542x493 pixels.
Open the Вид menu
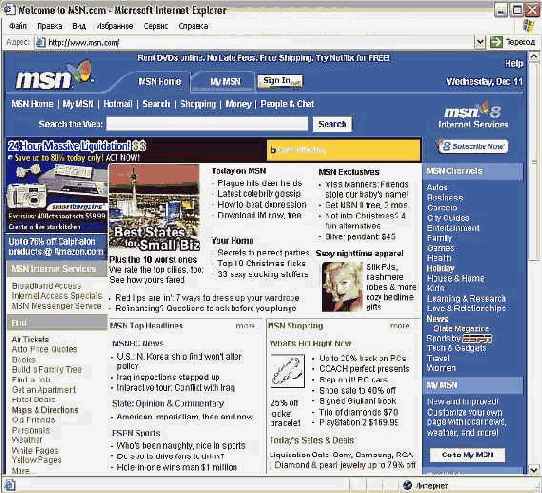[x=79, y=26]
